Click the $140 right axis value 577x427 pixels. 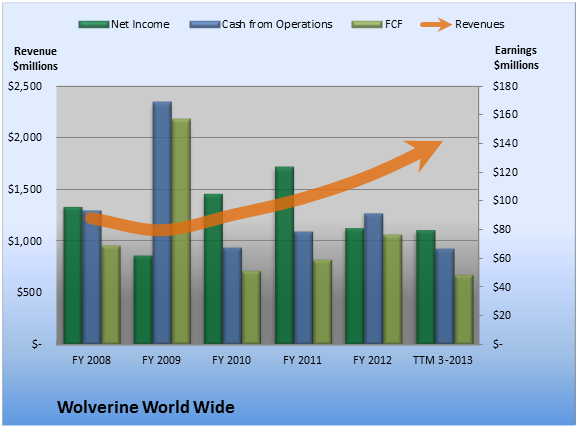click(505, 143)
